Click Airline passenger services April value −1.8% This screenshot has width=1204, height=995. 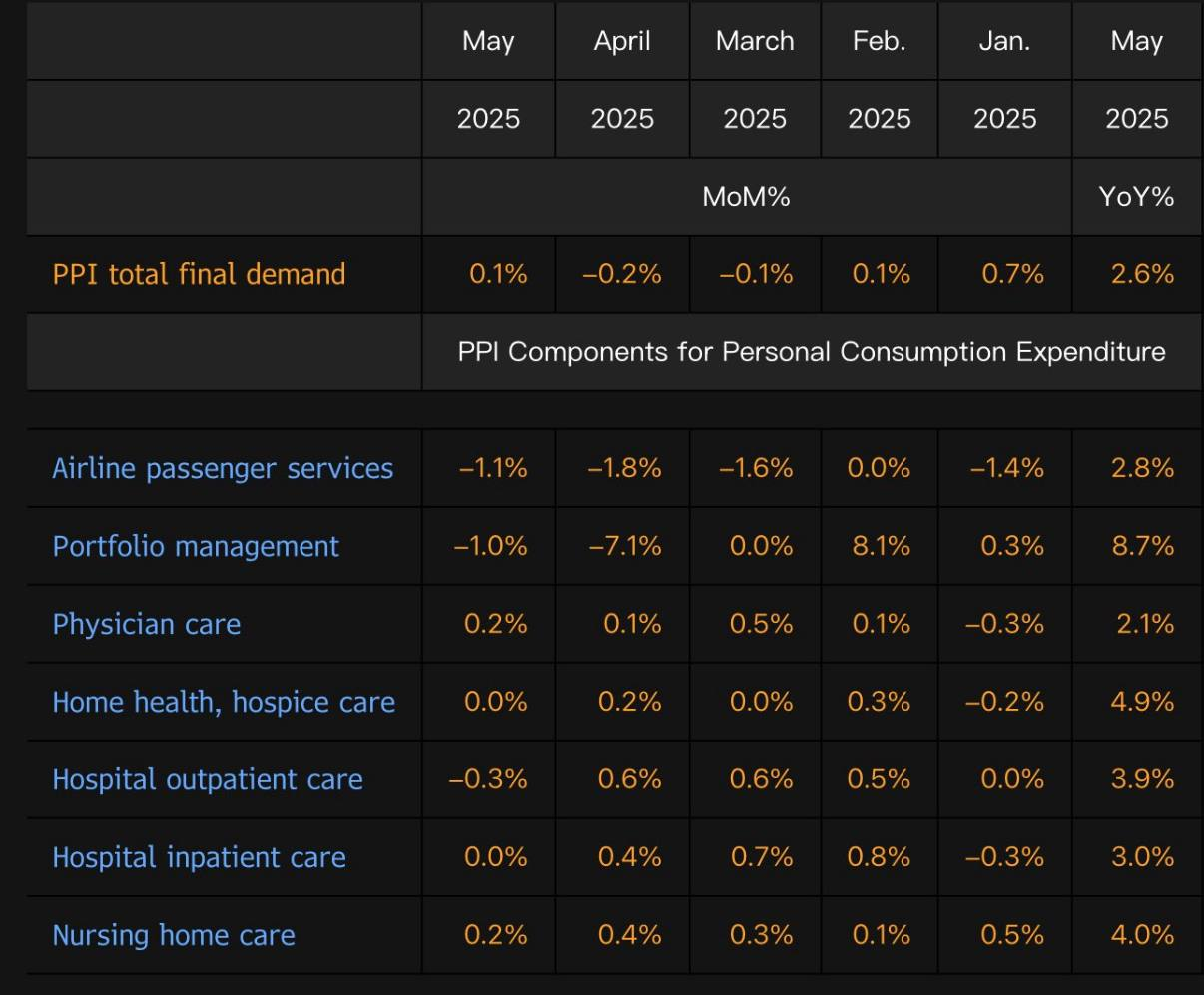point(623,468)
